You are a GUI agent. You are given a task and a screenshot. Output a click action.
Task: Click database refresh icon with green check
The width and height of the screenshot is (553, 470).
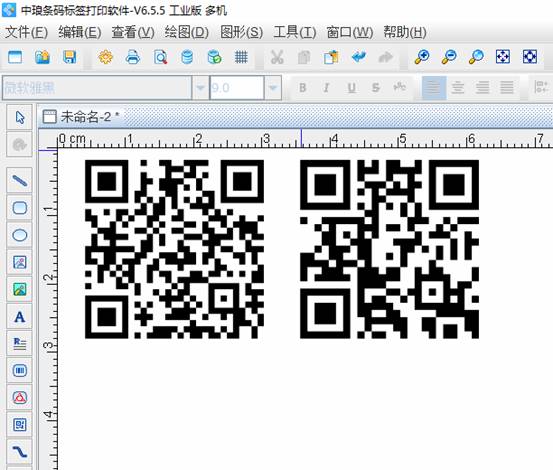(x=214, y=57)
